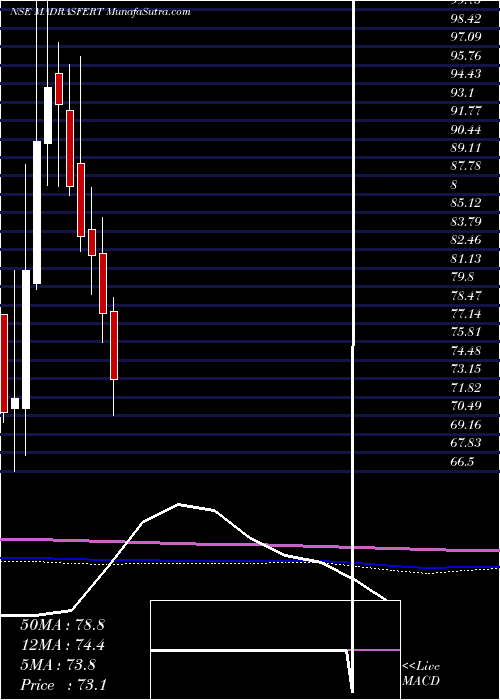Click the 69.16 price axis label
The height and width of the screenshot is (700, 500).
pyautogui.click(x=466, y=424)
